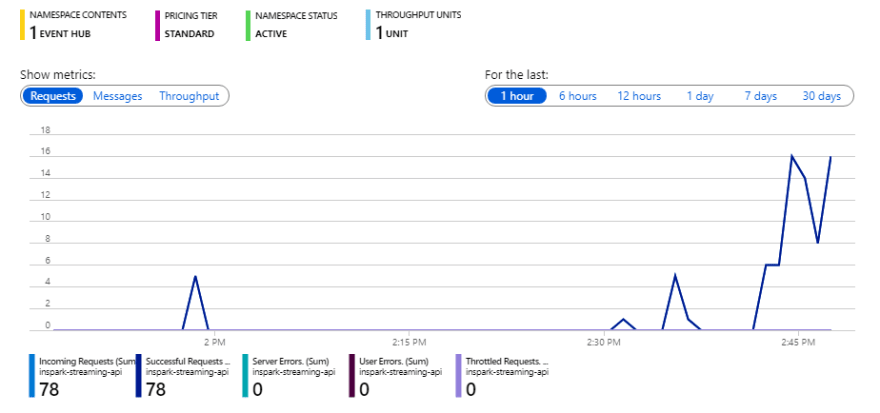Click the User Errors dark purple bar
The width and height of the screenshot is (880, 413).
tap(351, 375)
